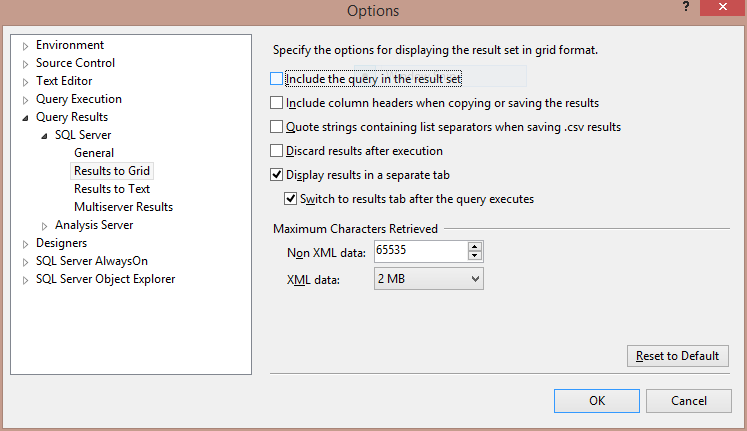This screenshot has width=747, height=431.
Task: Select Multiserver Results tree item
Action: point(123,207)
